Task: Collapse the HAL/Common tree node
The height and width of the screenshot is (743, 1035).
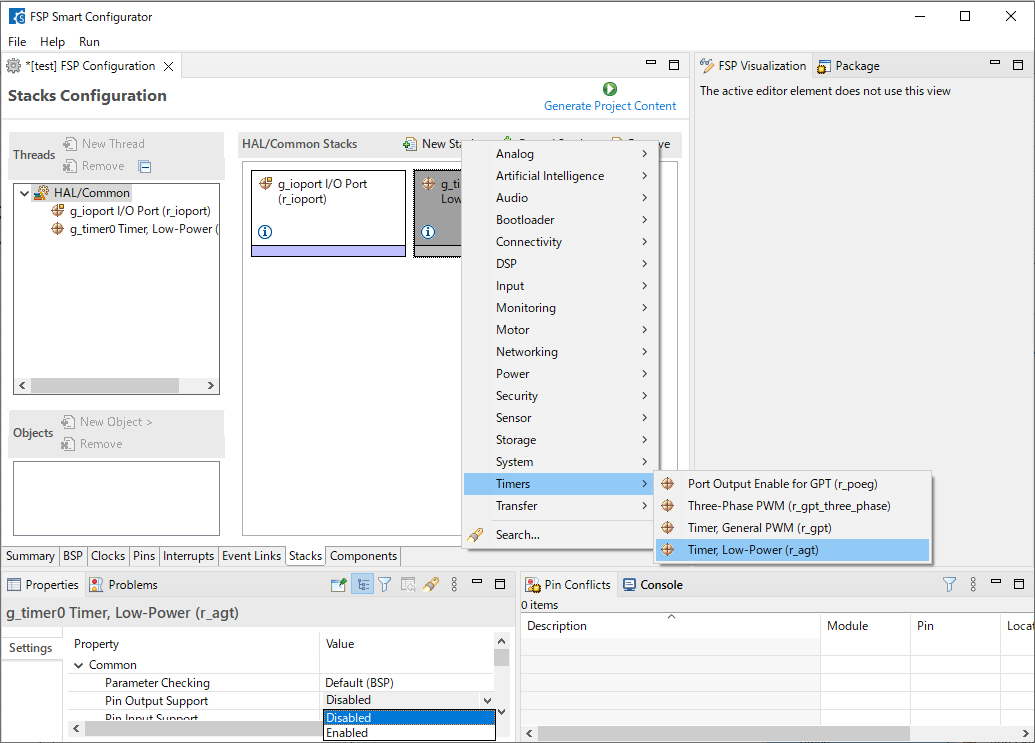Action: pyautogui.click(x=24, y=193)
